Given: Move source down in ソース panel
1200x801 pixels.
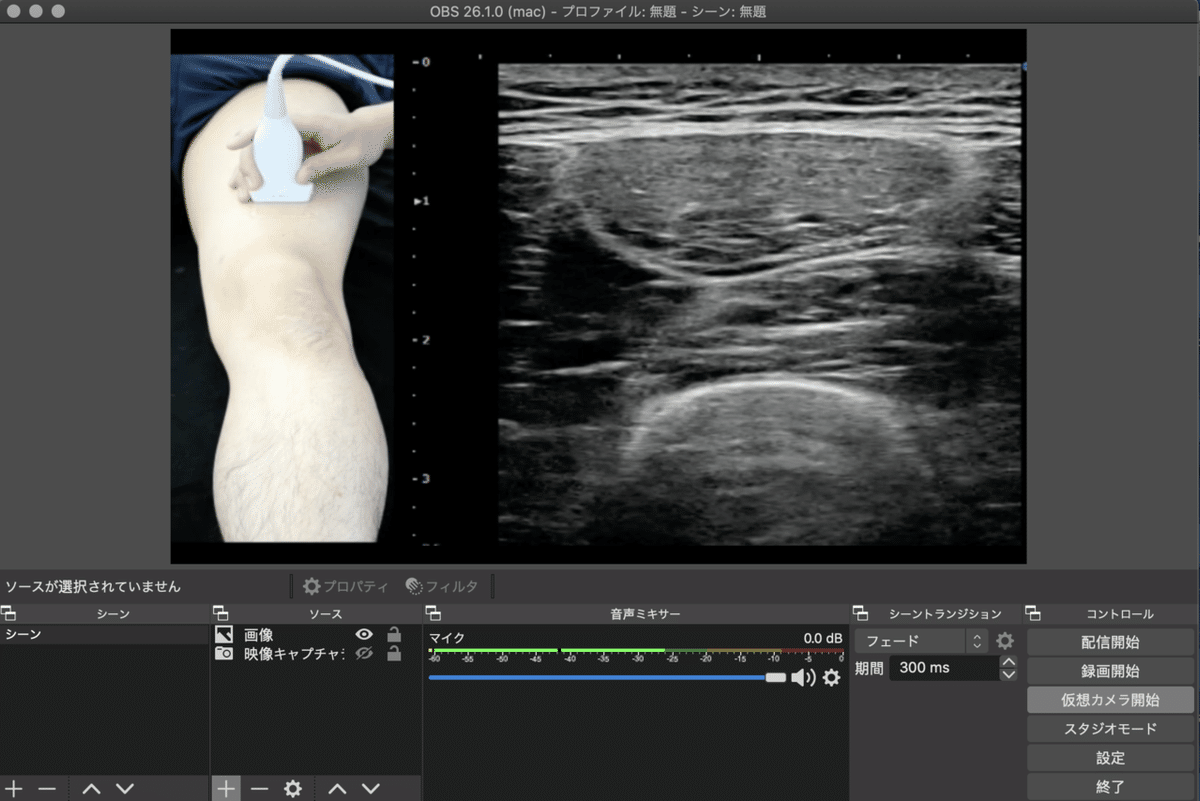Looking at the screenshot, I should tap(371, 789).
